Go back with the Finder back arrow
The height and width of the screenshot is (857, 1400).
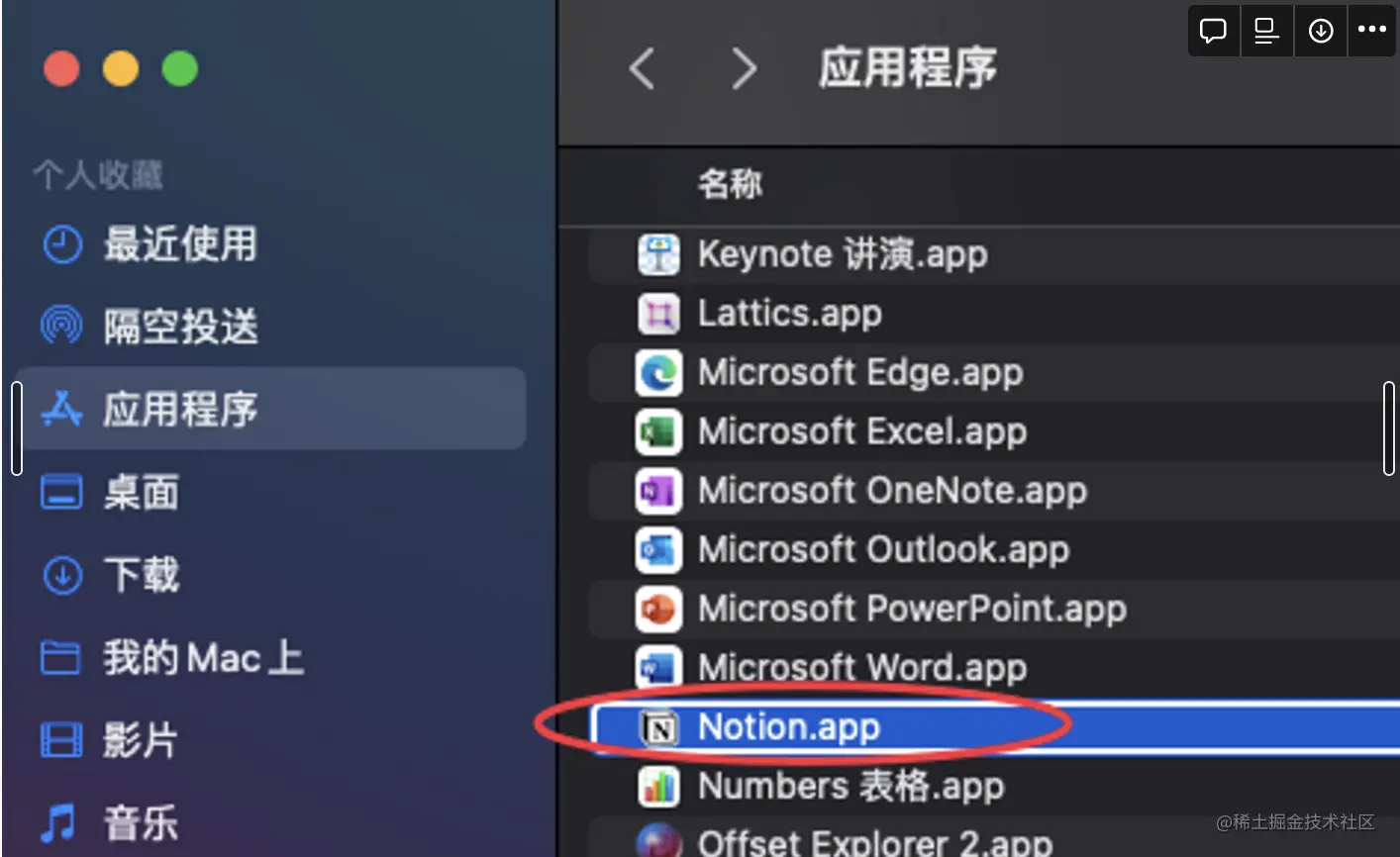pyautogui.click(x=642, y=68)
